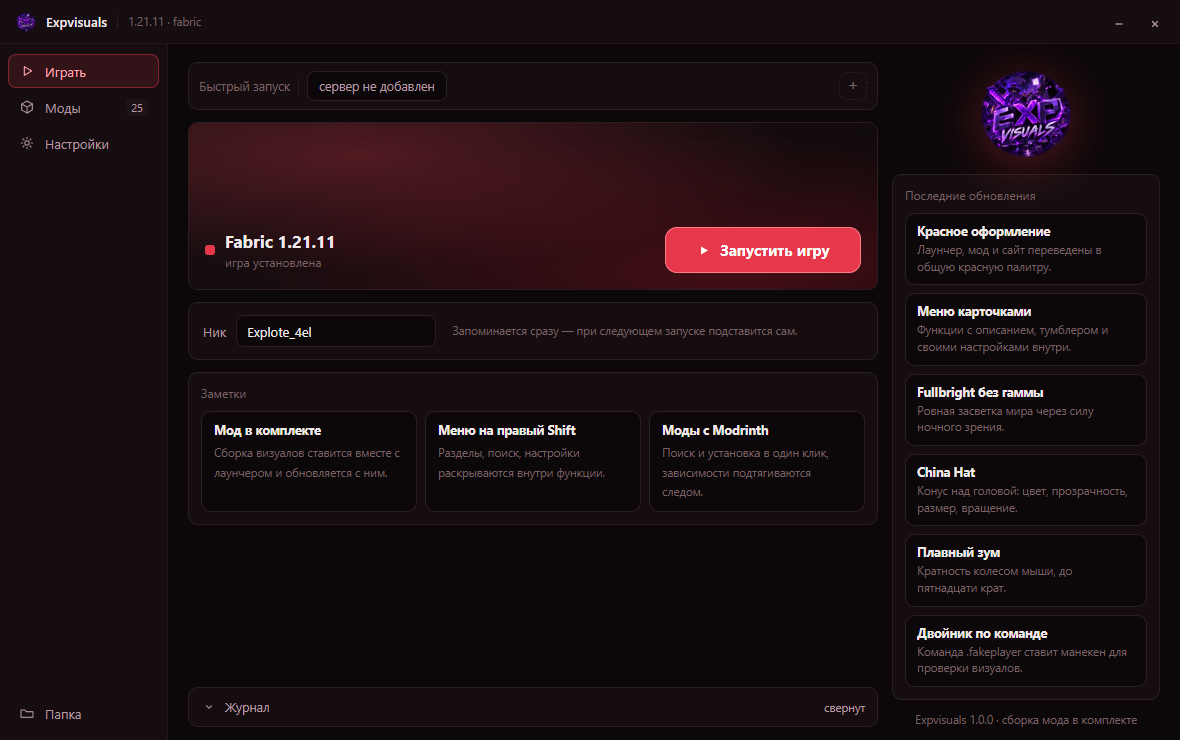Open the 'Меню карточками' update card
This screenshot has height=740, width=1180.
(x=1026, y=329)
